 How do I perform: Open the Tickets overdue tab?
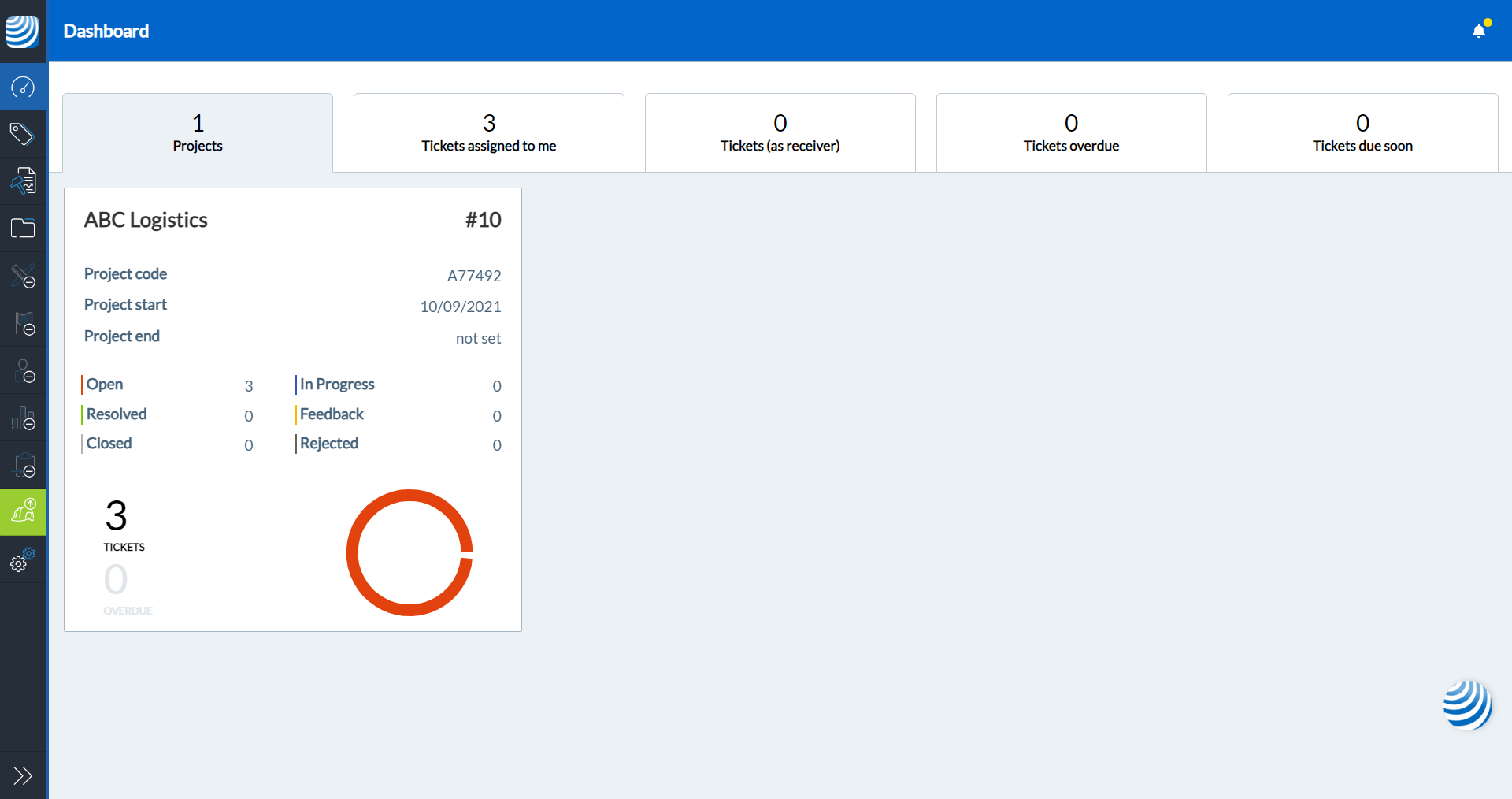pyautogui.click(x=1071, y=132)
